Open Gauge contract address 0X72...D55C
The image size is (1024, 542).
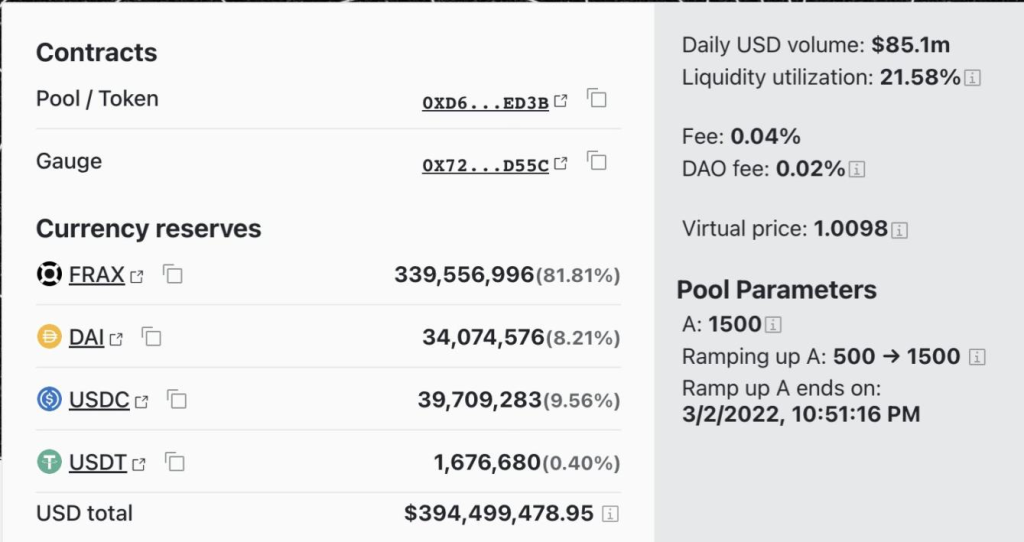[x=485, y=165]
